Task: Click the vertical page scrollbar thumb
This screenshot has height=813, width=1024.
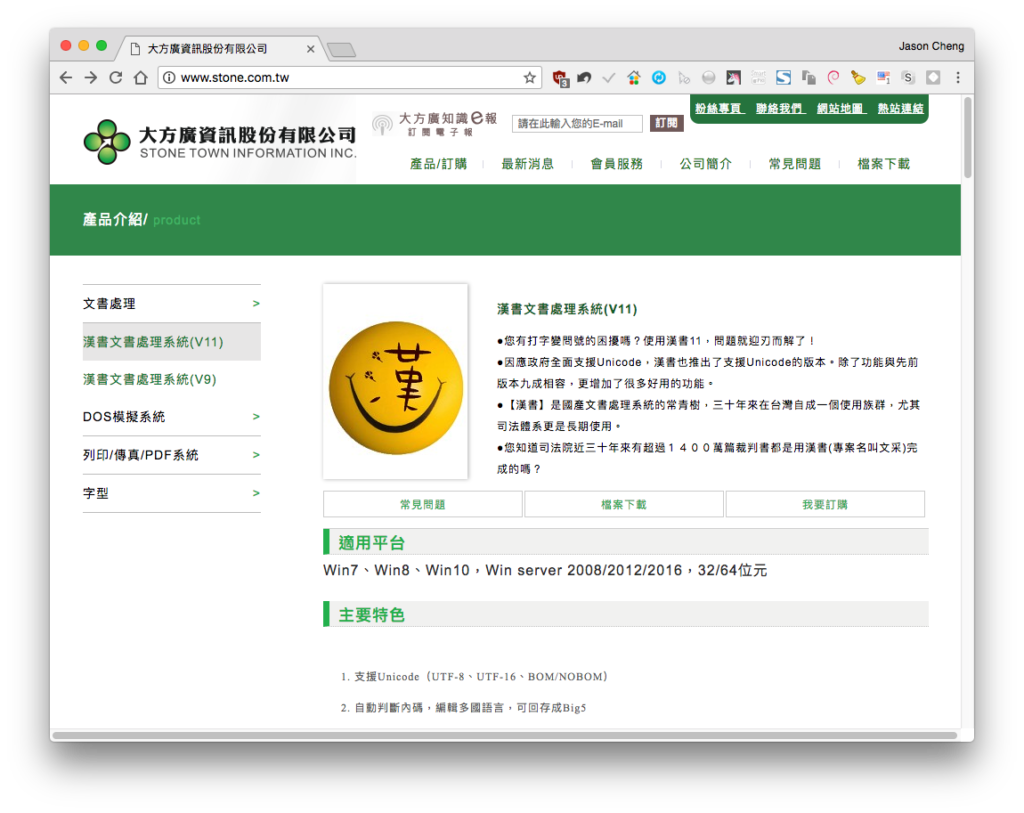Action: coord(968,137)
